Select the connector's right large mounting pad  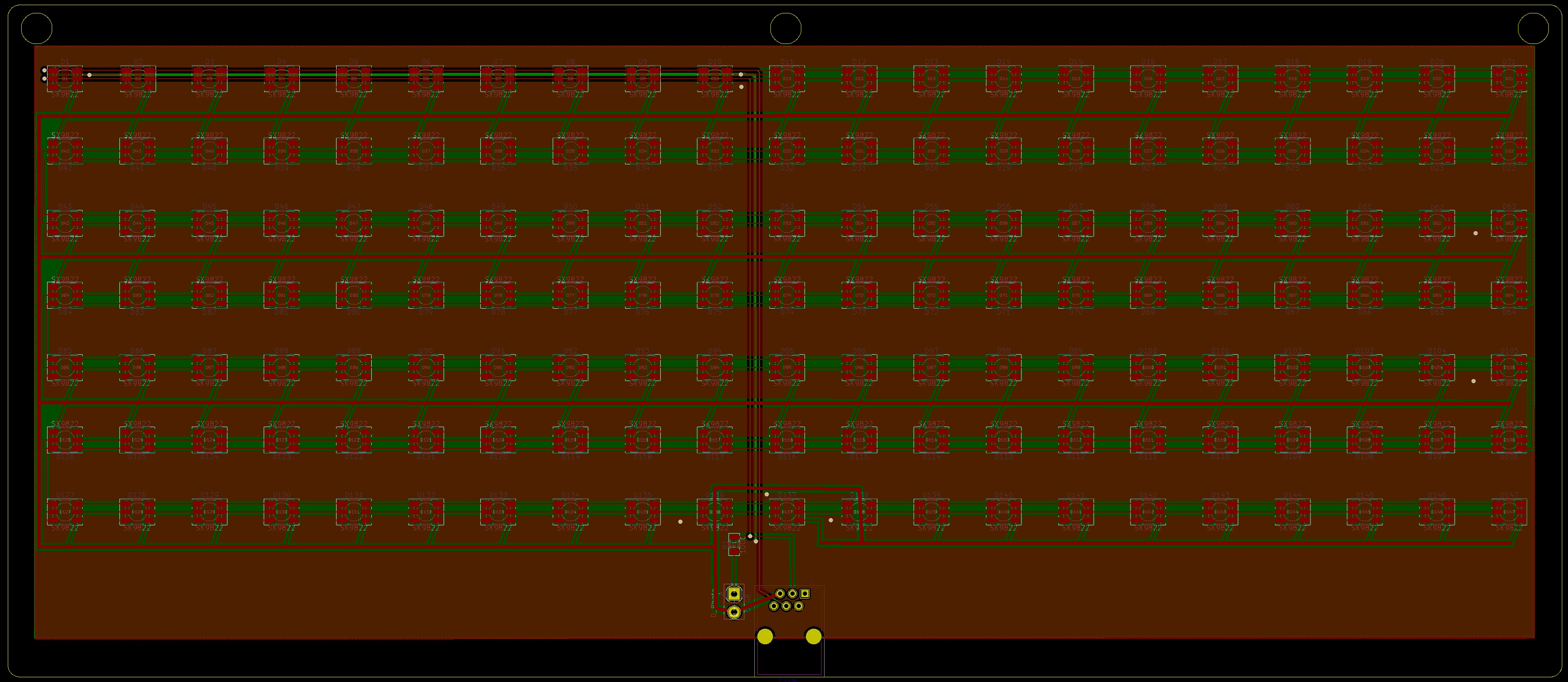(813, 637)
